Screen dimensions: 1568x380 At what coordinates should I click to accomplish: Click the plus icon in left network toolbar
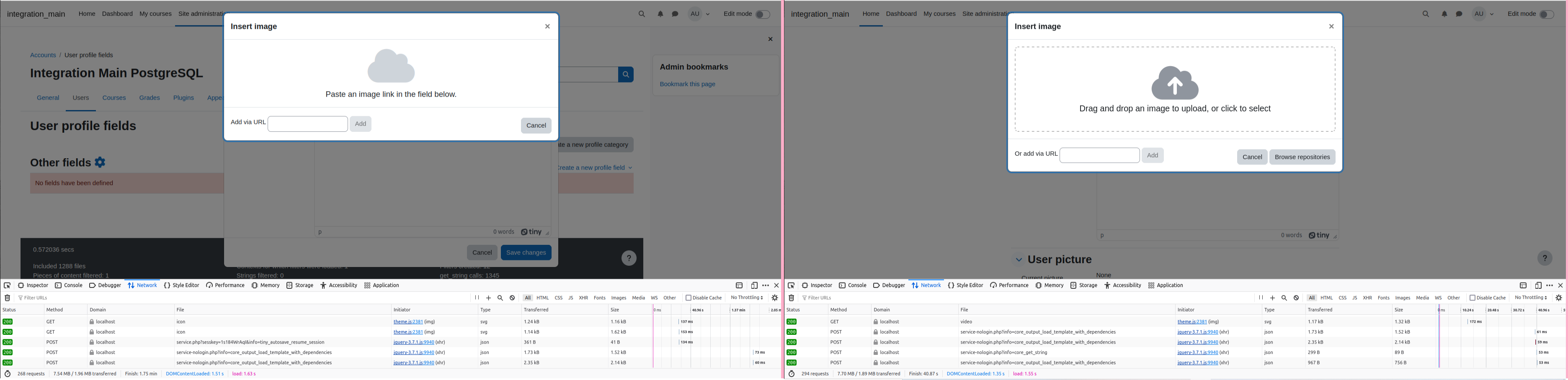488,298
